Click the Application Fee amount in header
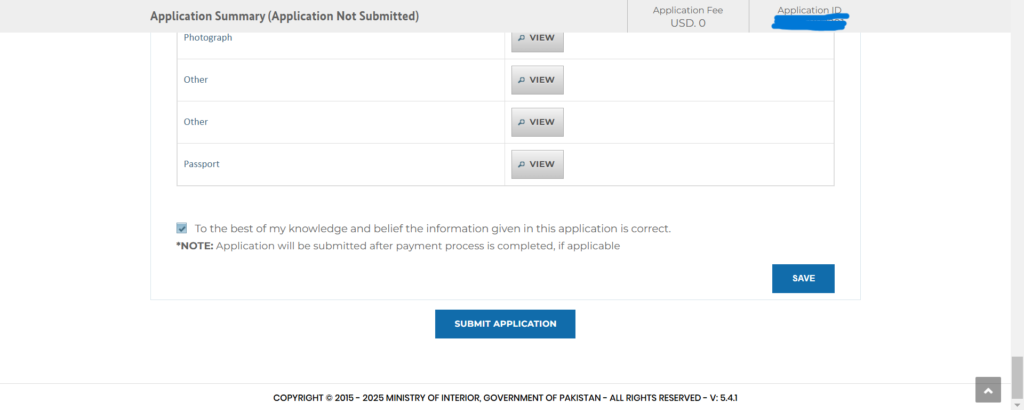 [x=687, y=23]
